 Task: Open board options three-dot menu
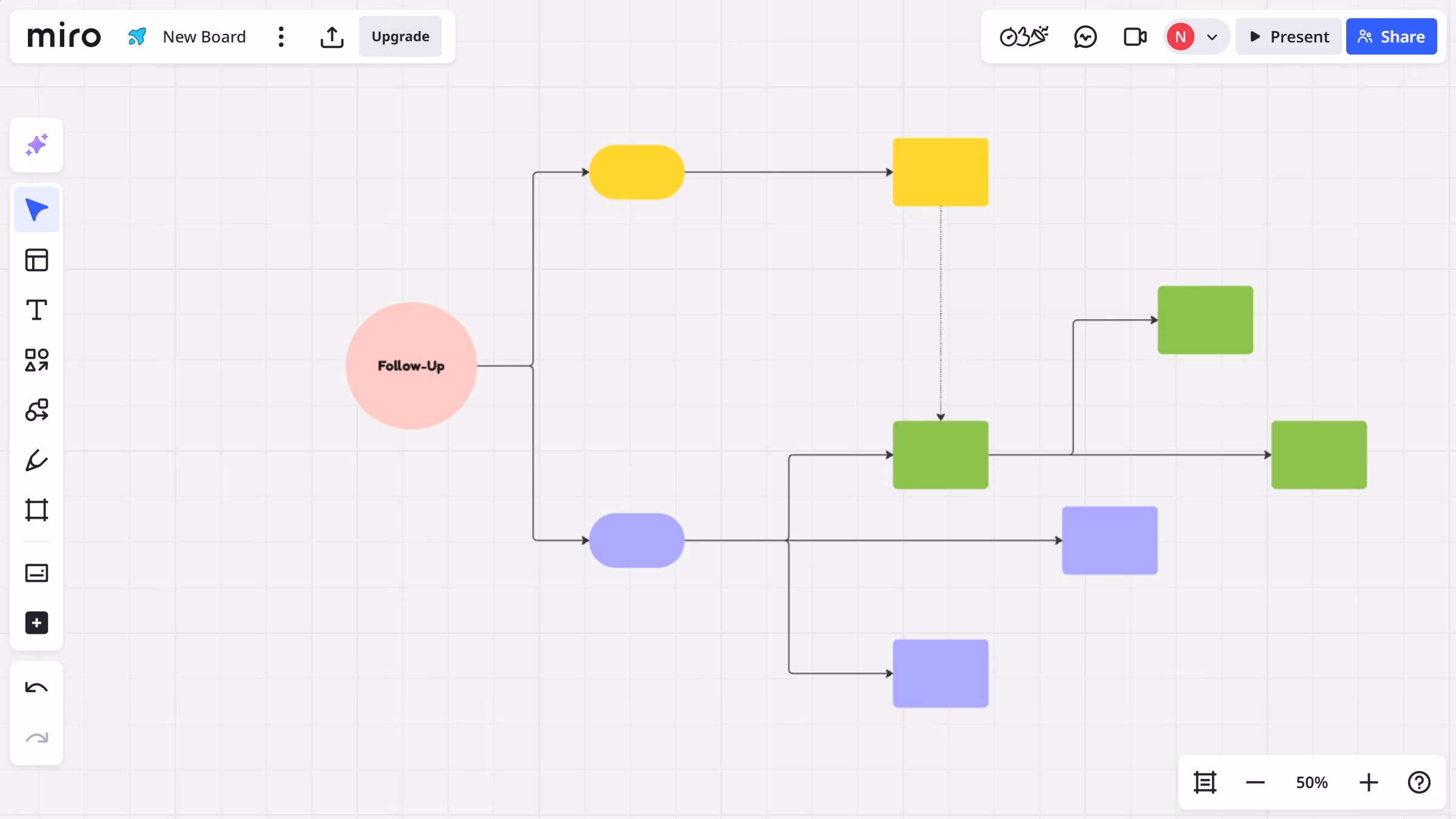click(281, 36)
